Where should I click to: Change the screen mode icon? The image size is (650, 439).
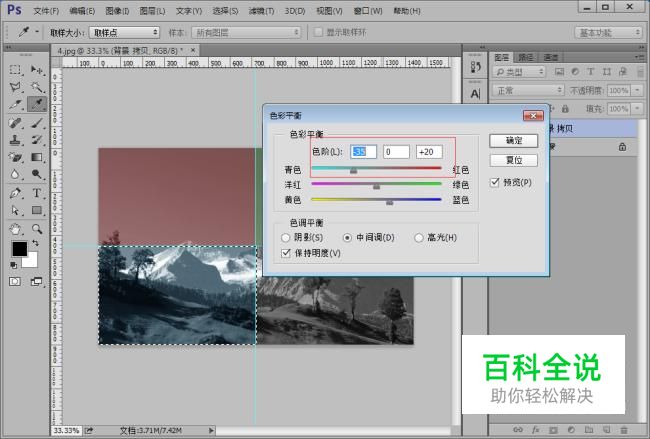[36, 282]
